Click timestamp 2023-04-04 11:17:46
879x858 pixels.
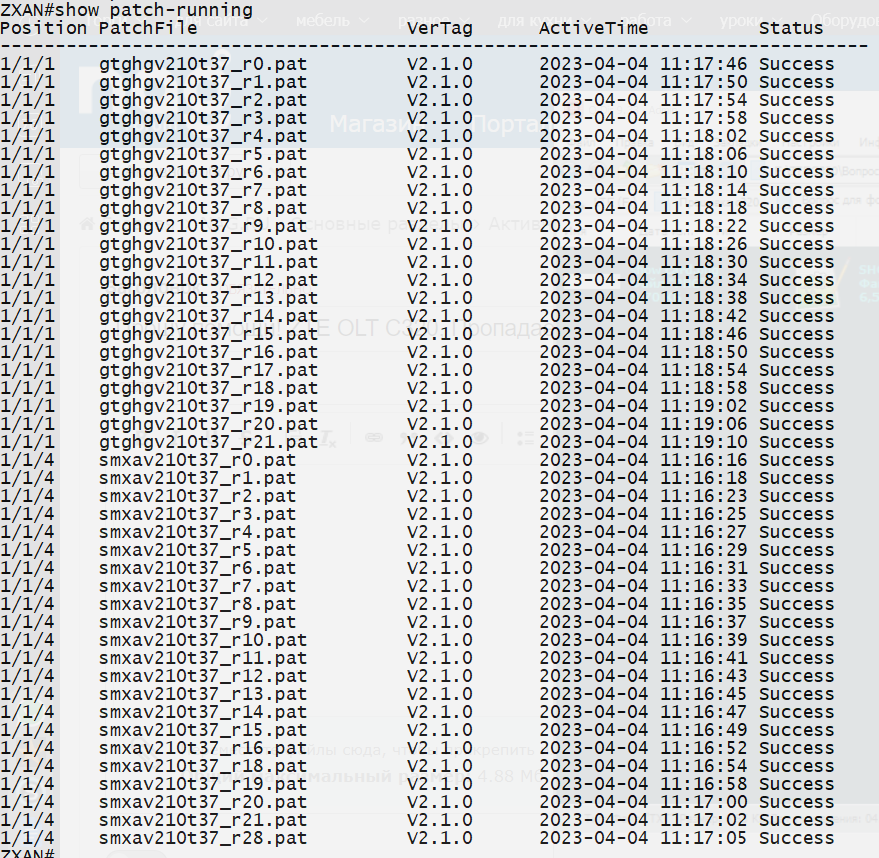(x=643, y=64)
